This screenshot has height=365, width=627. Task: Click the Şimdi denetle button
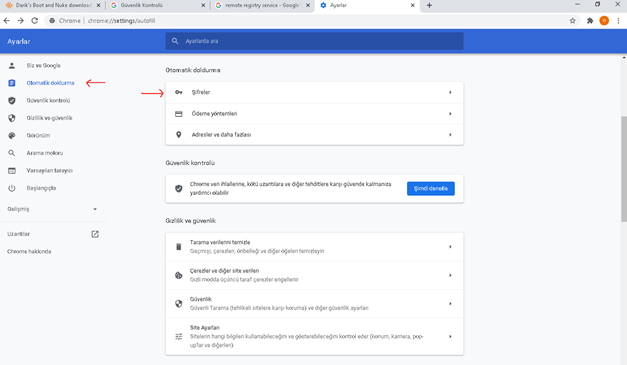pyautogui.click(x=431, y=189)
